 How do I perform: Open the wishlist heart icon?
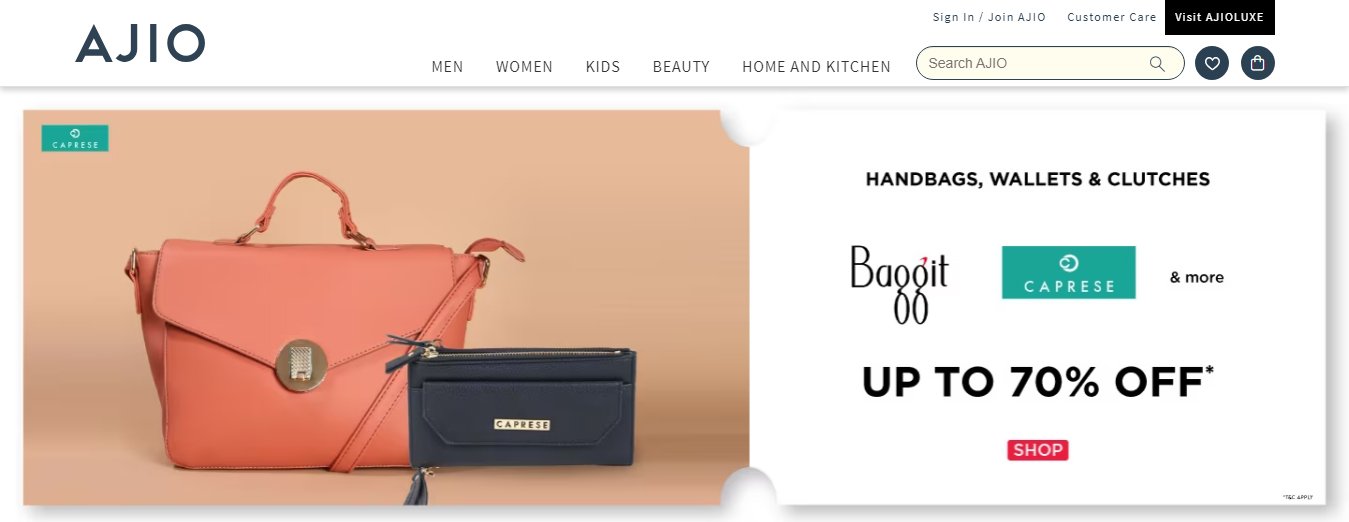1212,64
